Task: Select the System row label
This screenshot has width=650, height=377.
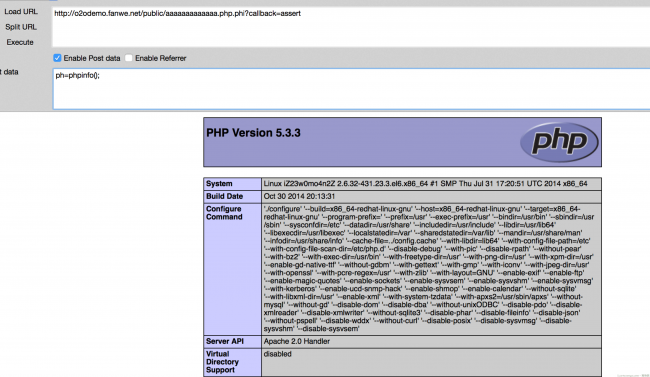Action: click(x=219, y=184)
